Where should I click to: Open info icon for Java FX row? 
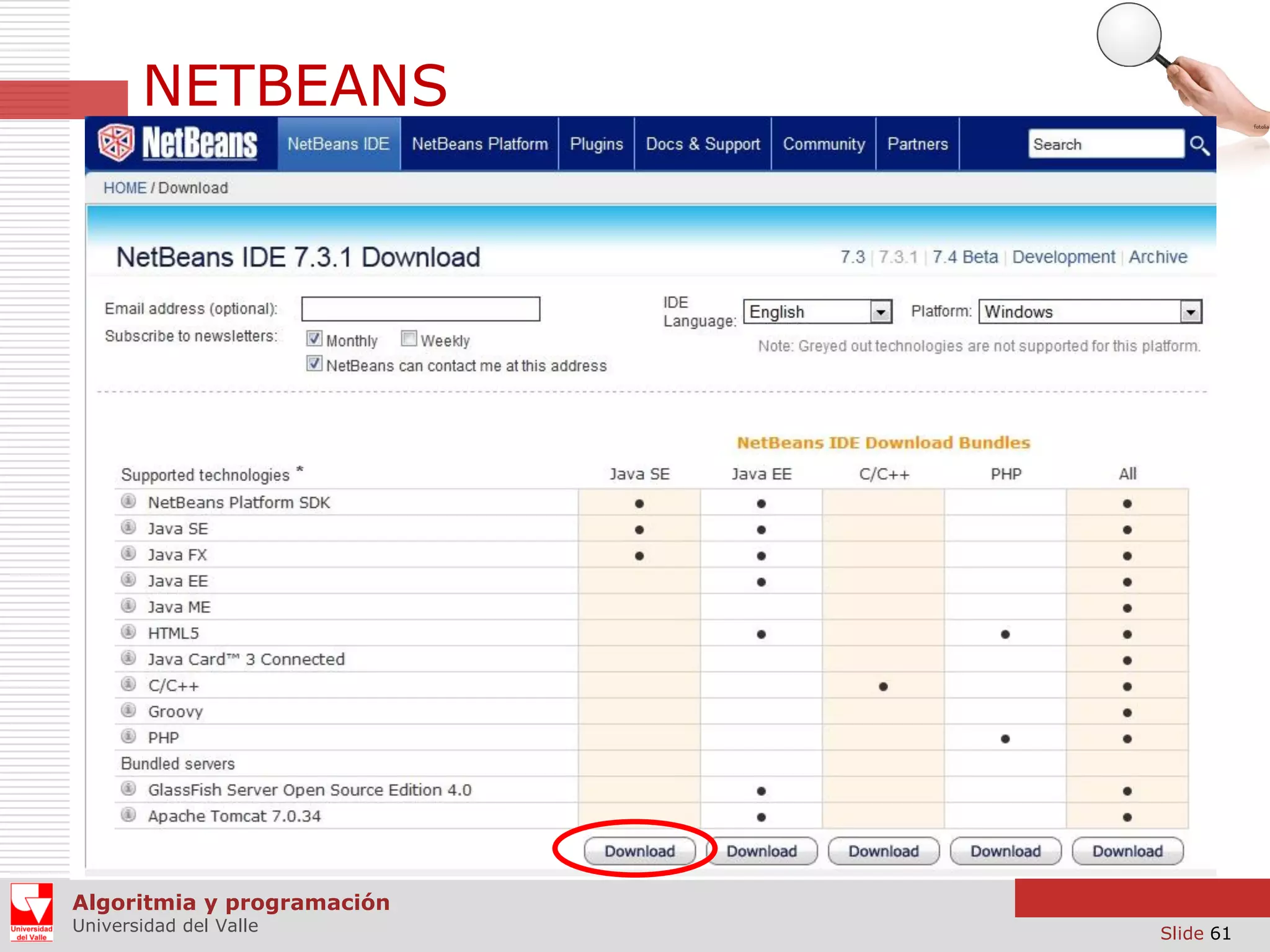(128, 553)
